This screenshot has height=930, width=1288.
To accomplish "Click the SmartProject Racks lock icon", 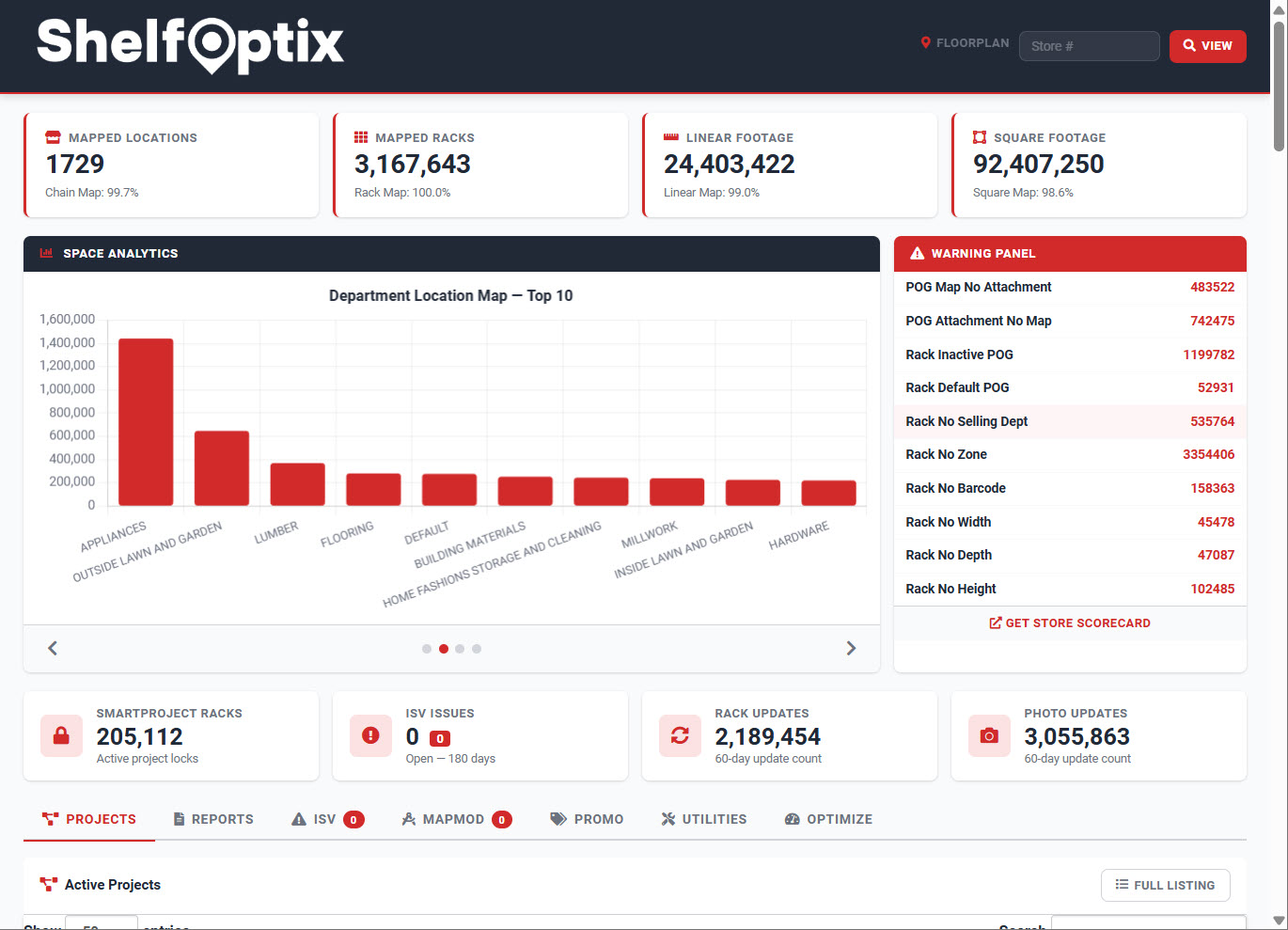I will [x=61, y=736].
